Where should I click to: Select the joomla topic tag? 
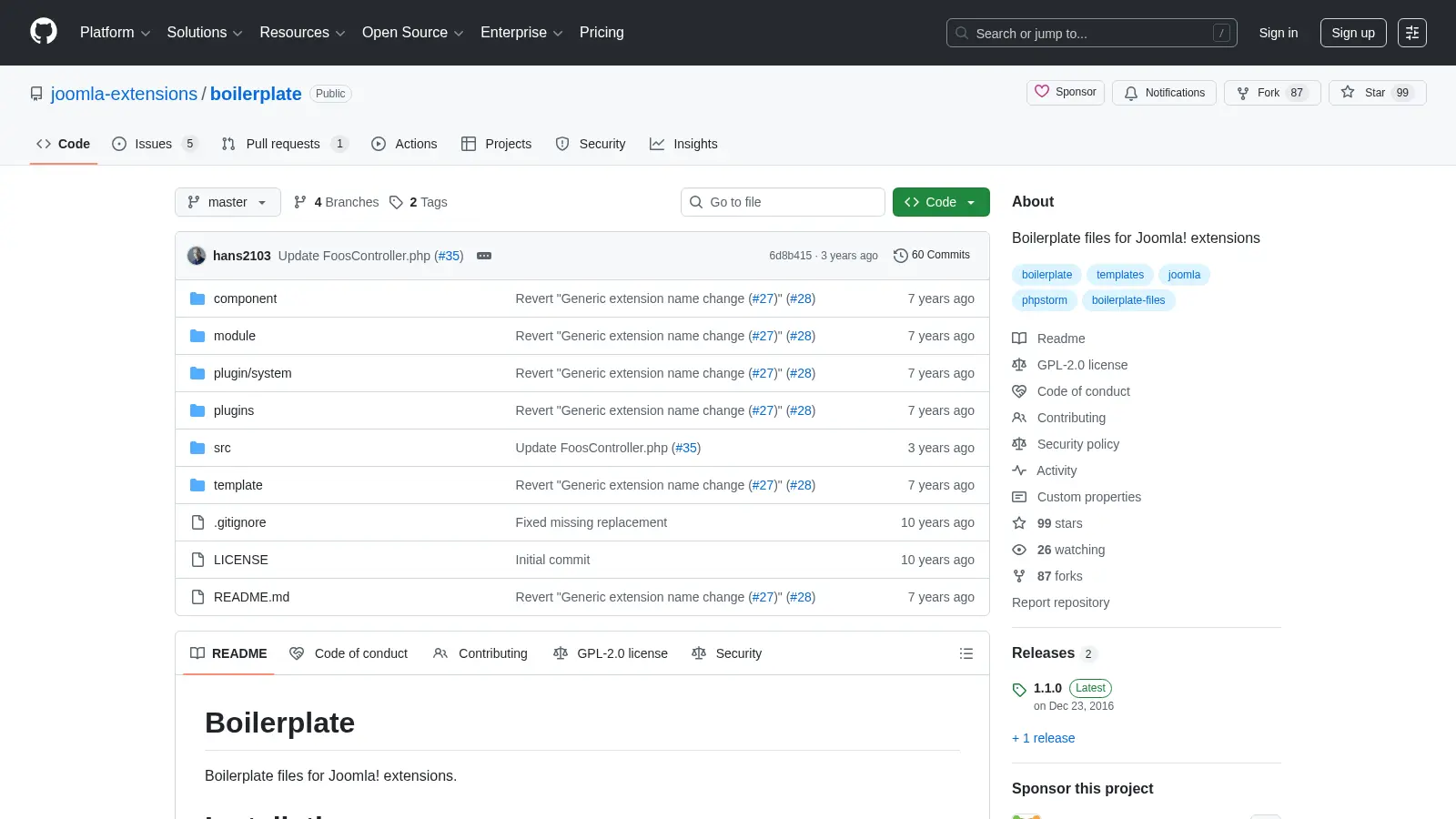[1184, 275]
